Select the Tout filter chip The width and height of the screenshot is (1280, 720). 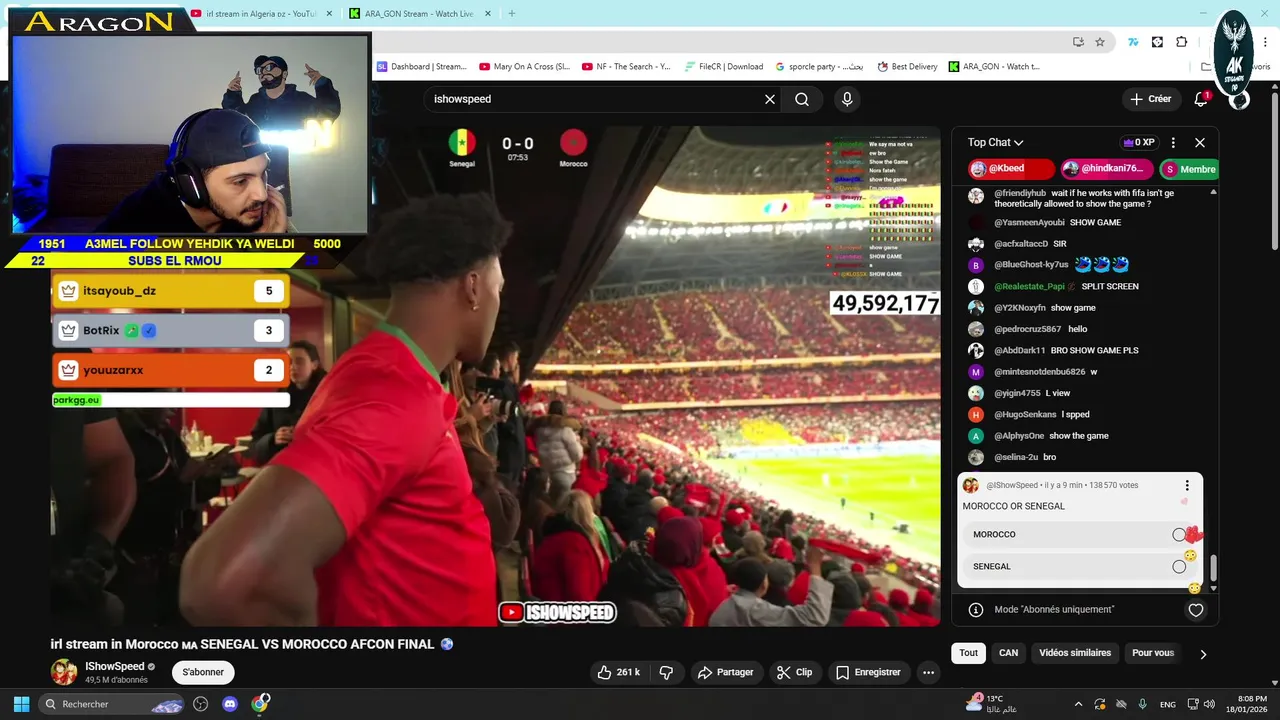tap(968, 653)
